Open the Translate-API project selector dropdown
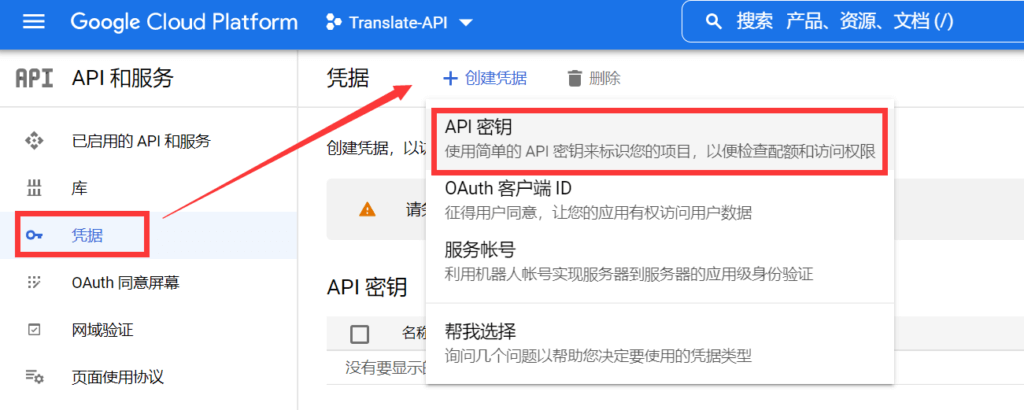 [x=400, y=22]
